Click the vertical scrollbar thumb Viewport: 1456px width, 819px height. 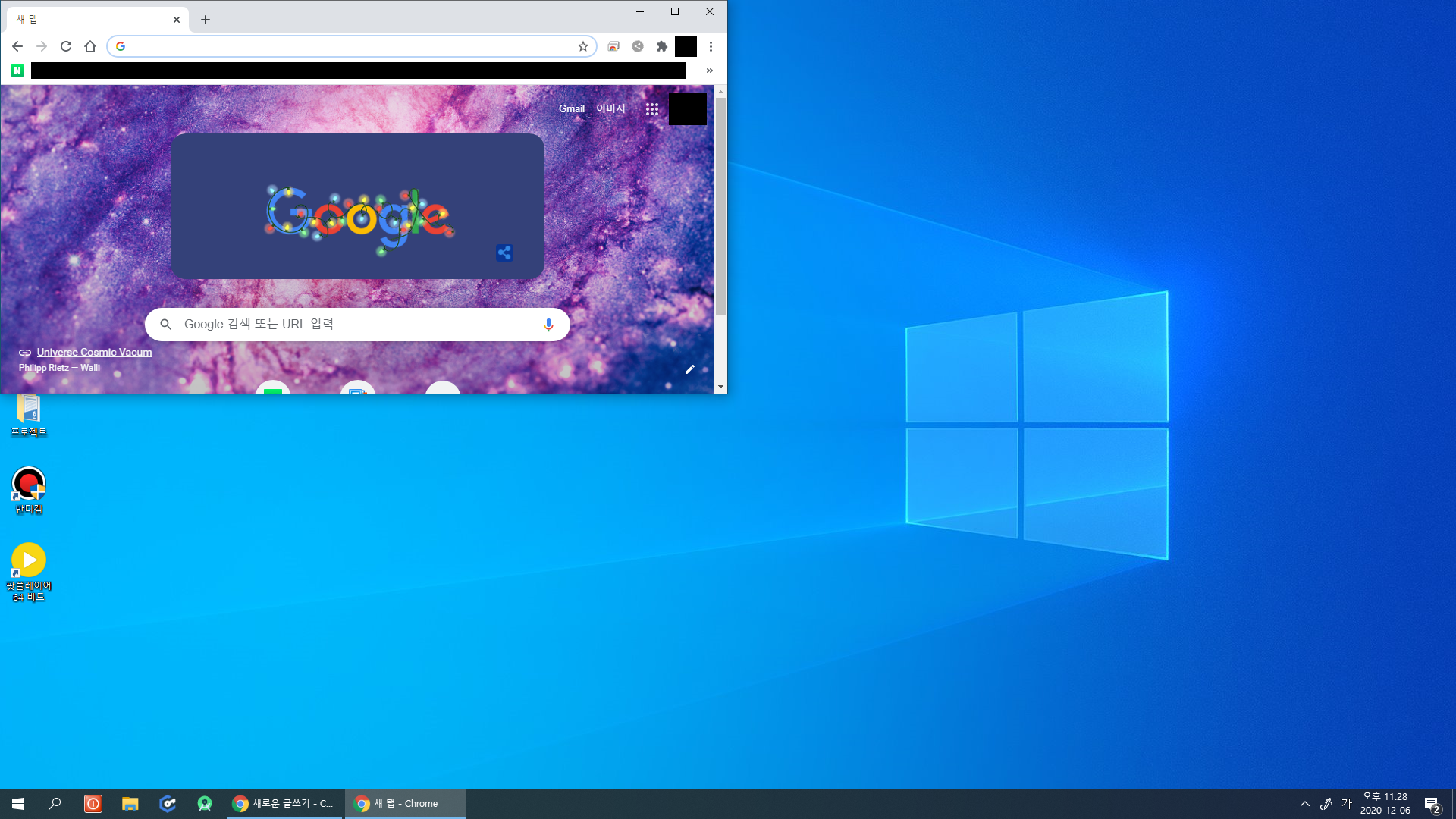[720, 206]
